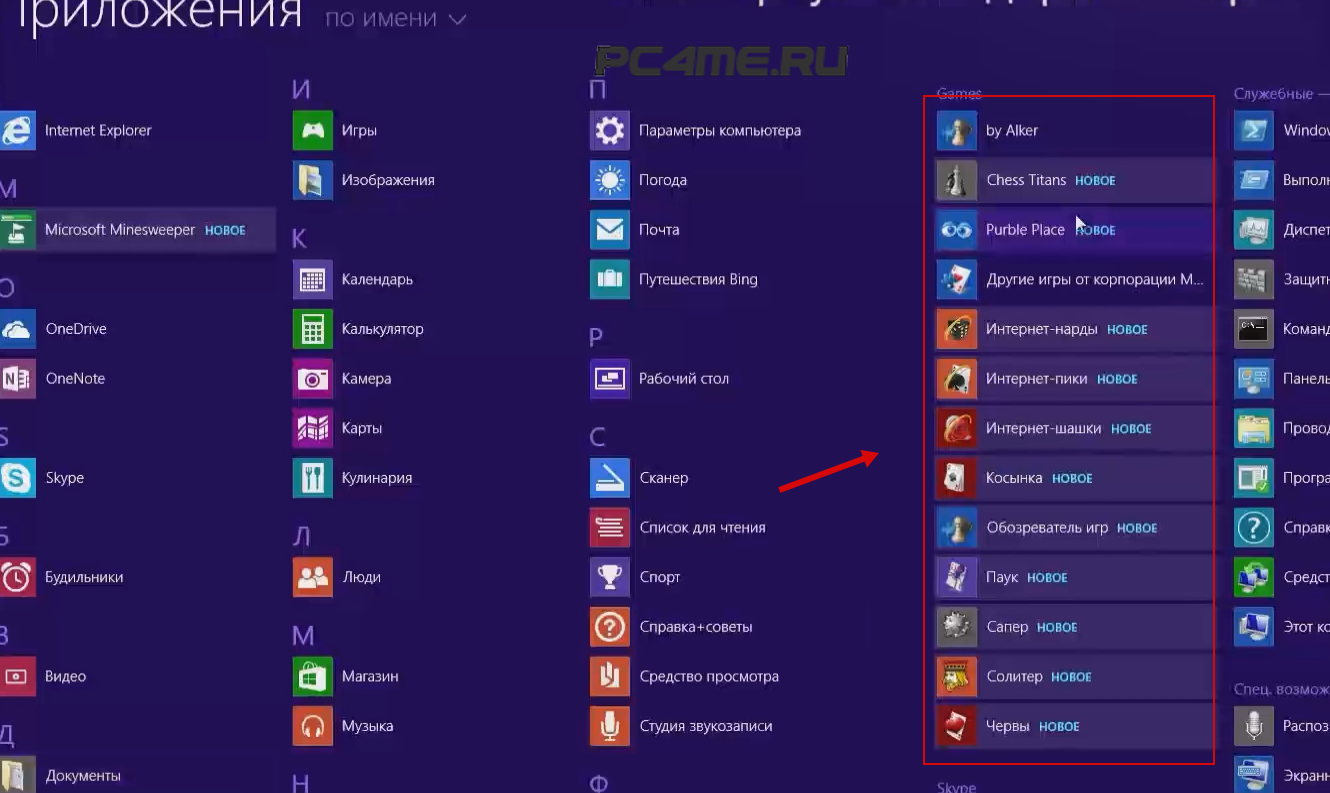Click the "Магазин" app name

click(x=370, y=677)
